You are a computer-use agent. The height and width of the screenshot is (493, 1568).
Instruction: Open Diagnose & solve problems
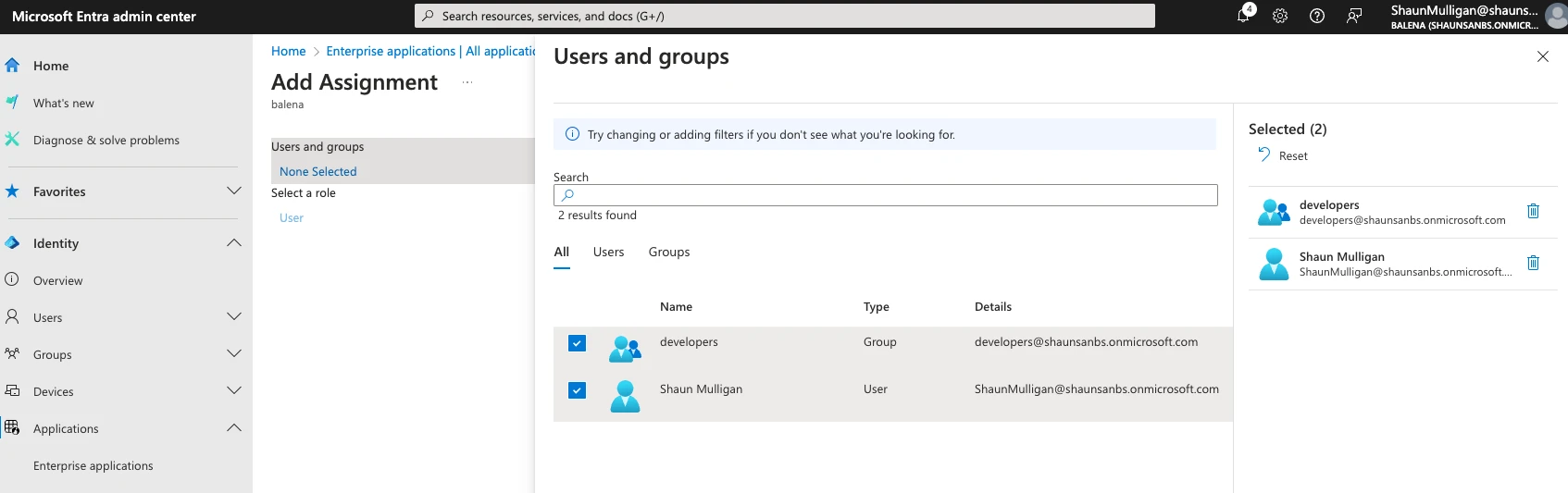106,140
